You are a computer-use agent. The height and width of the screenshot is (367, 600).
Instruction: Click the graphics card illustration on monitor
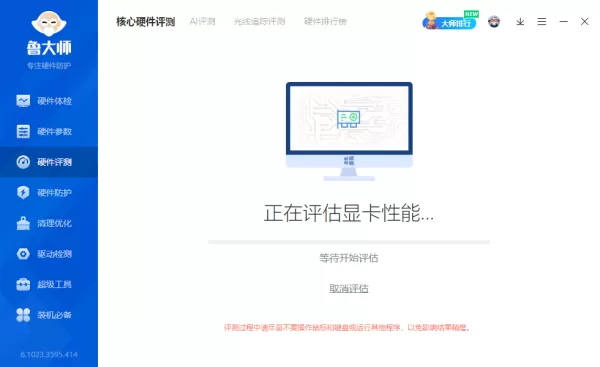coord(348,119)
